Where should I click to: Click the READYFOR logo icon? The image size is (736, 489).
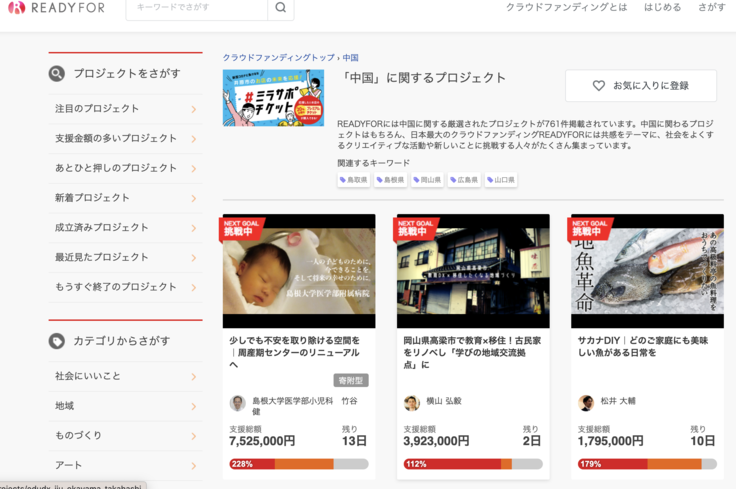coord(15,7)
